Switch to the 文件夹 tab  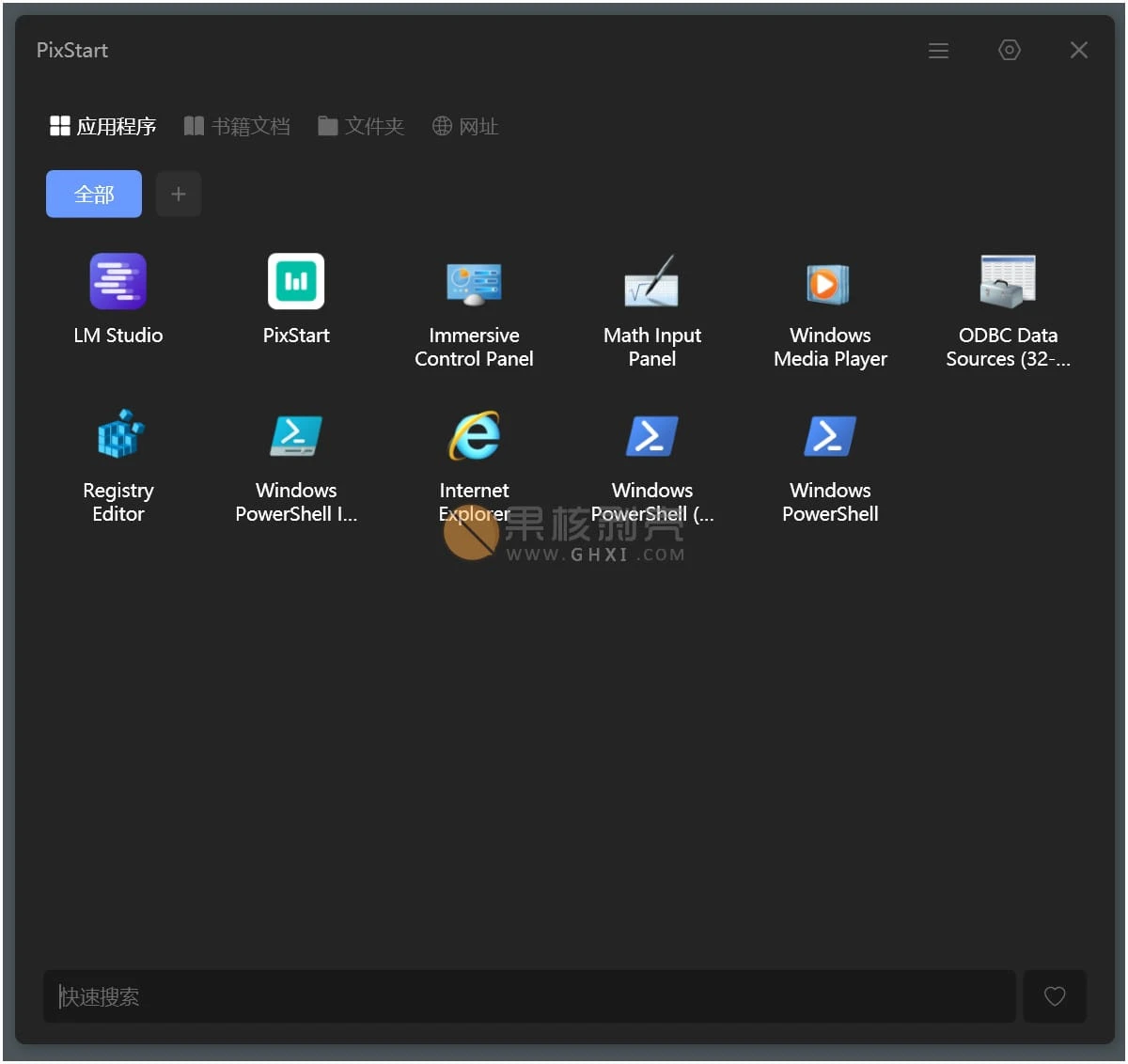pyautogui.click(x=361, y=126)
